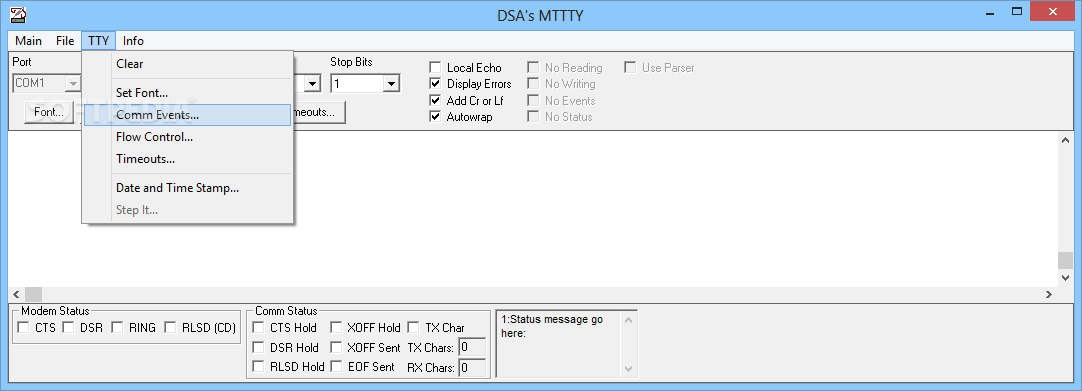Toggle the DSR Hold checkbox
This screenshot has height=391, width=1082.
pos(258,347)
